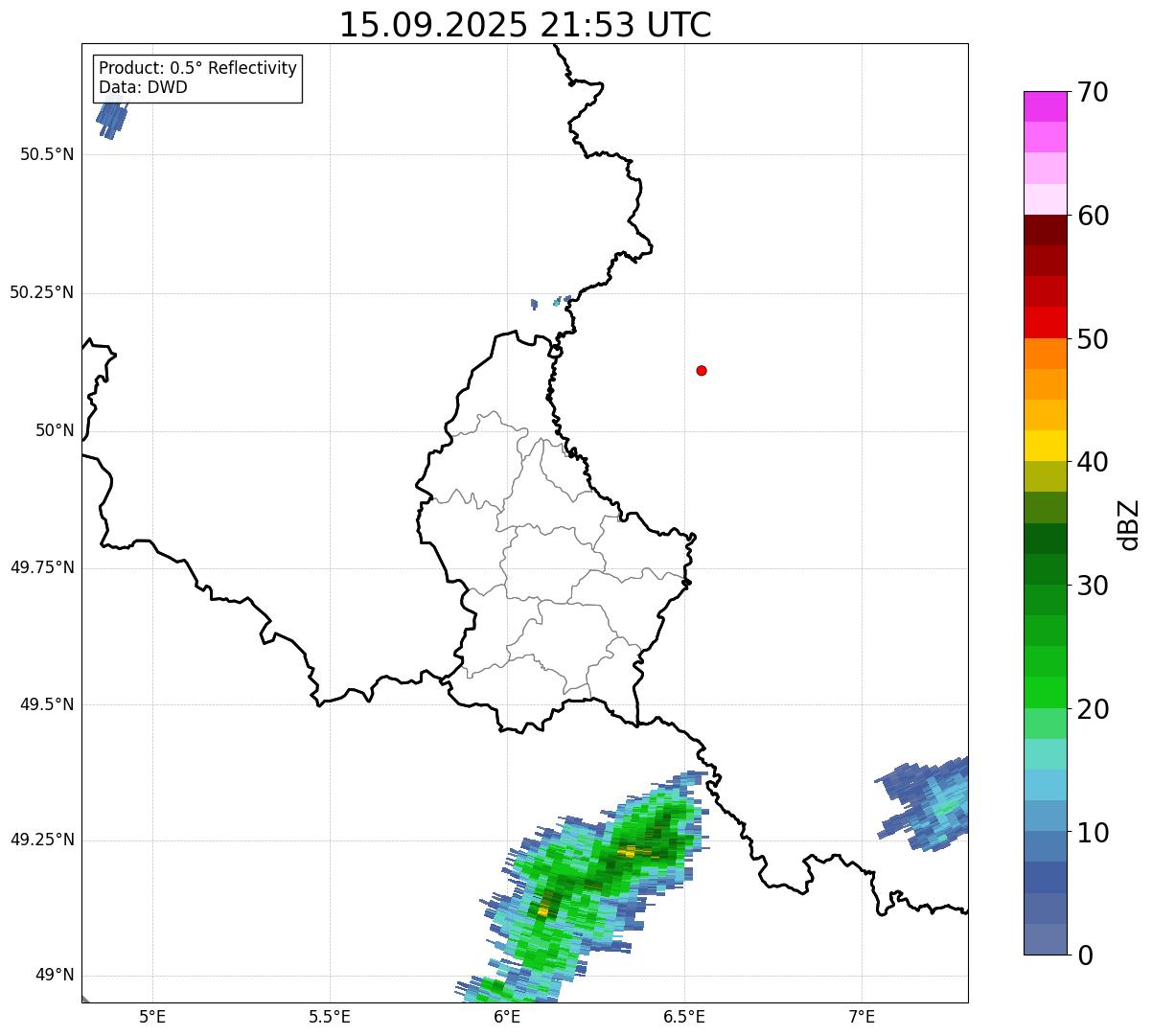Viewport: 1152px width, 1036px height.
Task: Click the tiny echoes near 50.25°N, 6.1°E
Action: 552,302
